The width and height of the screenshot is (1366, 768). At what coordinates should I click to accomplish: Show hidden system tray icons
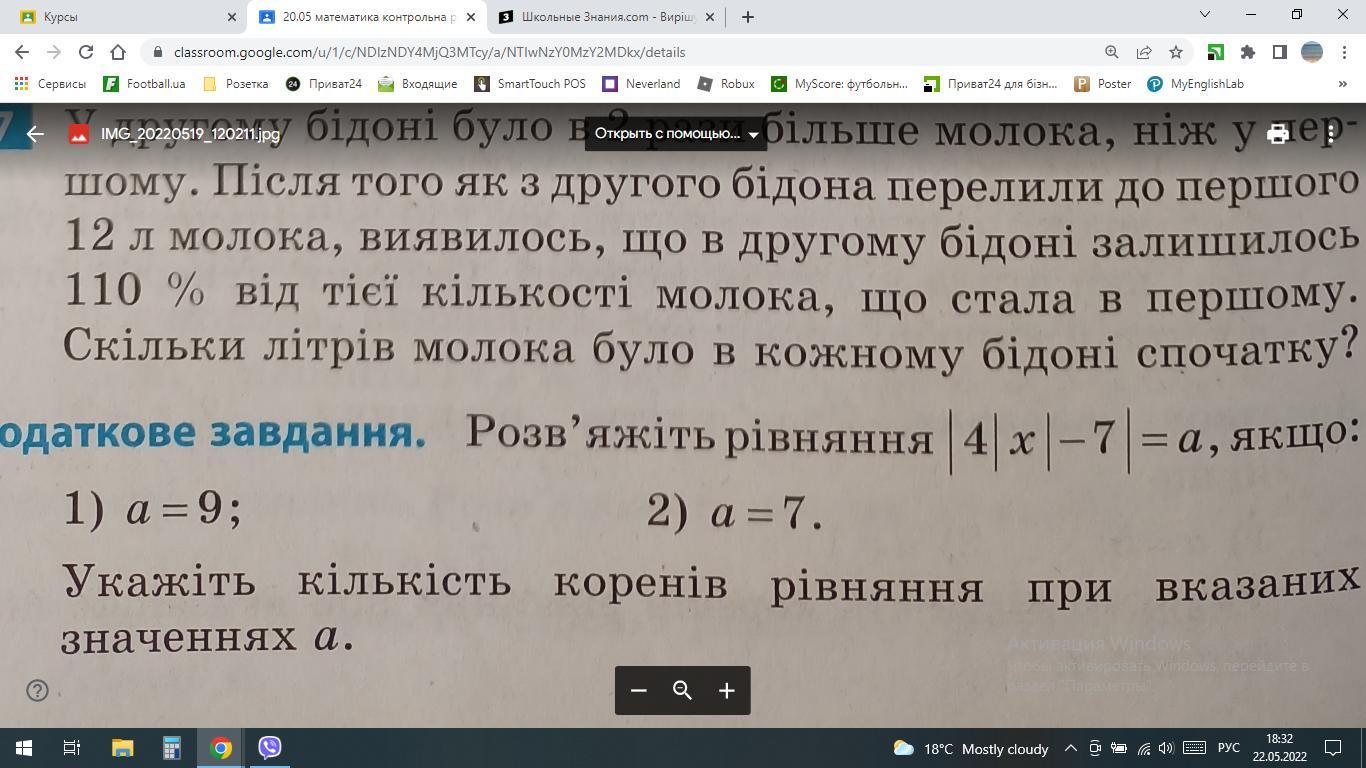coord(1070,748)
